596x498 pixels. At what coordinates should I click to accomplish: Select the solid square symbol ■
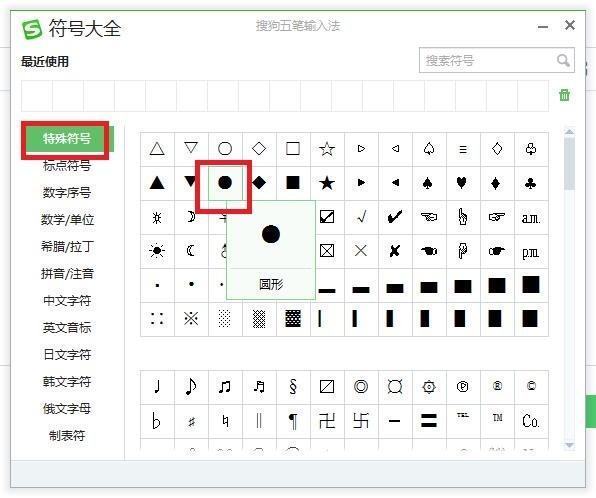pyautogui.click(x=293, y=183)
